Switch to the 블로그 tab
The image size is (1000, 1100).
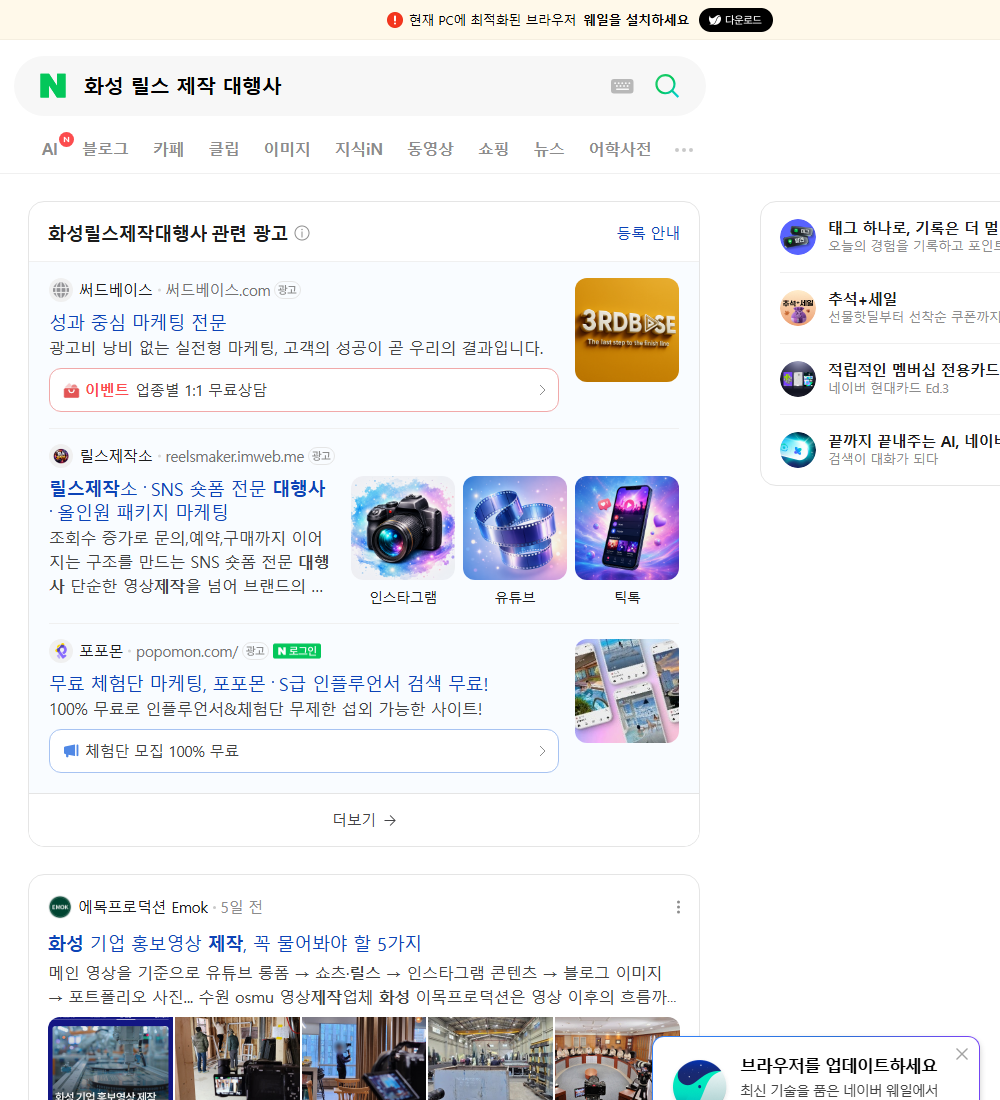click(x=105, y=149)
